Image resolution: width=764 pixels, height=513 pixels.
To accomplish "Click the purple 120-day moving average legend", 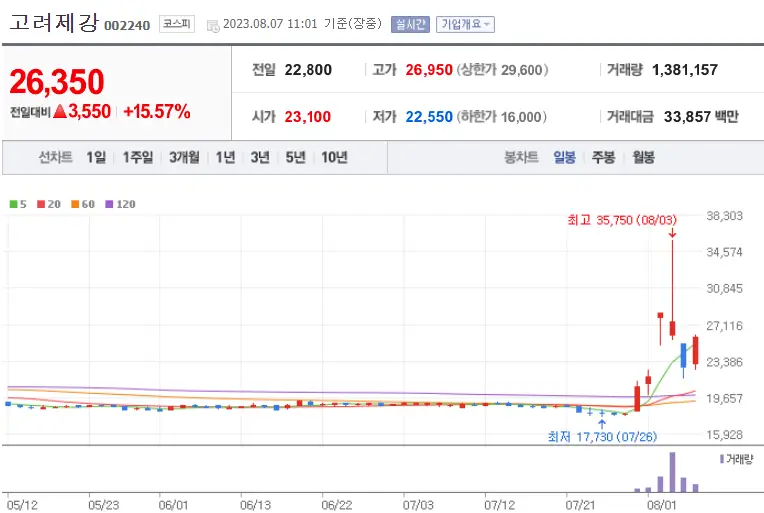I will point(120,204).
